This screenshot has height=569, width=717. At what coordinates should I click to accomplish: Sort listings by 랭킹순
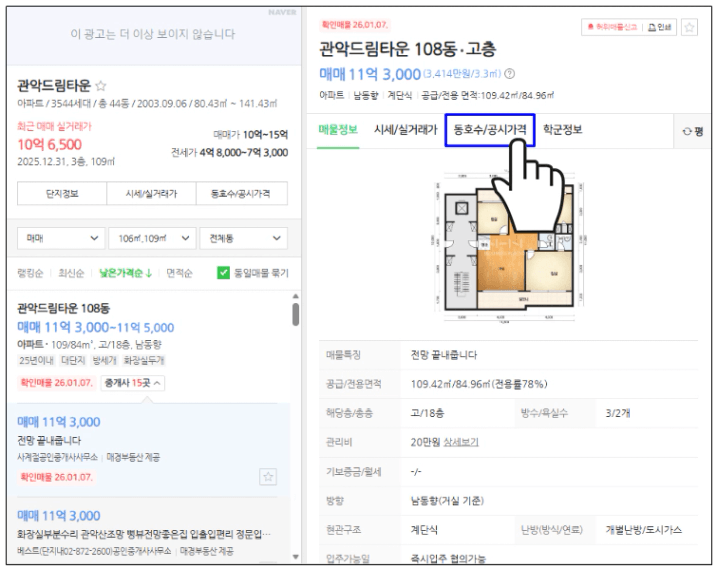point(30,273)
